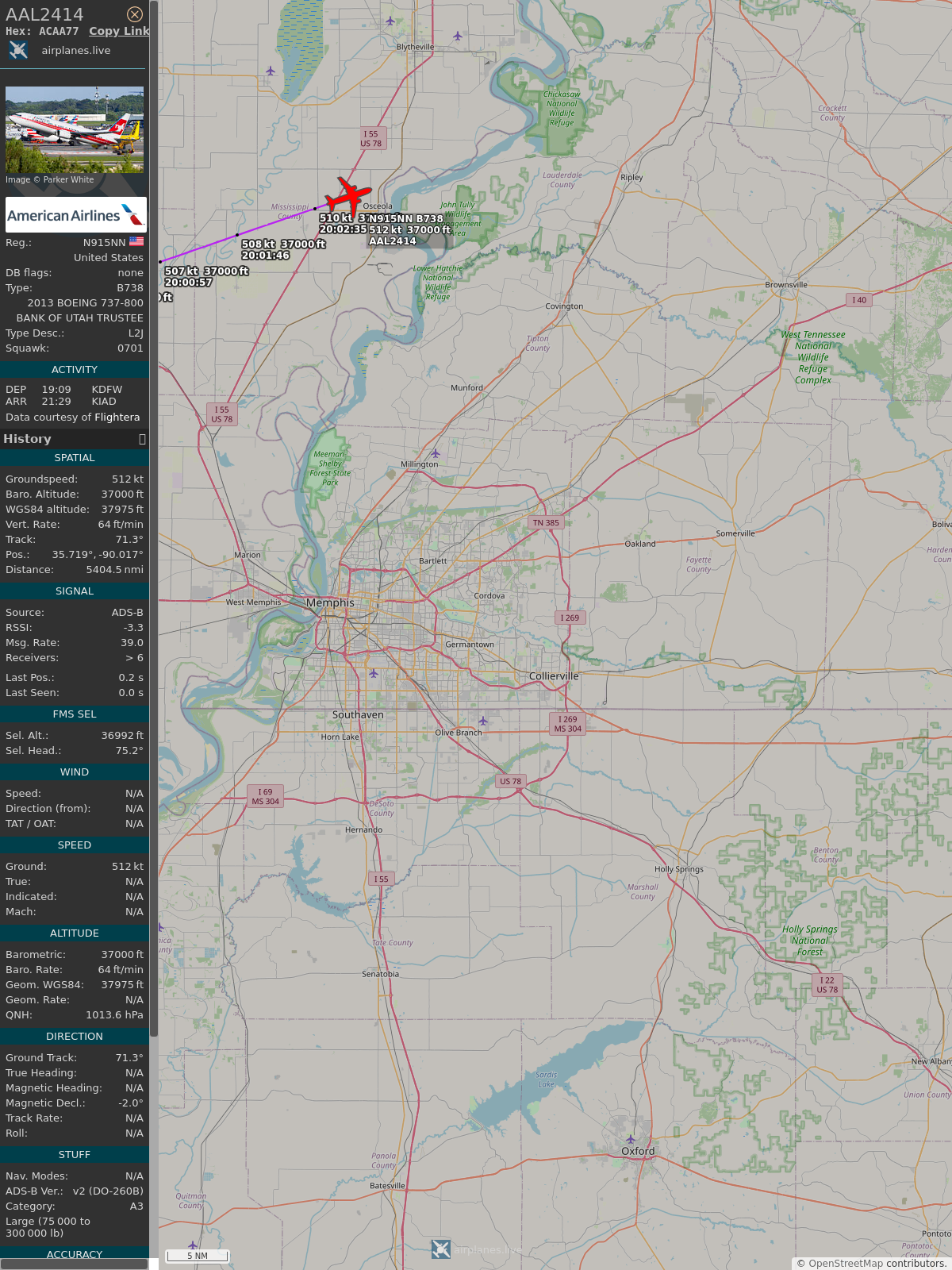Click the AAL2414 label beside aircraft on map
Image resolution: width=952 pixels, height=1270 pixels.
tap(393, 241)
